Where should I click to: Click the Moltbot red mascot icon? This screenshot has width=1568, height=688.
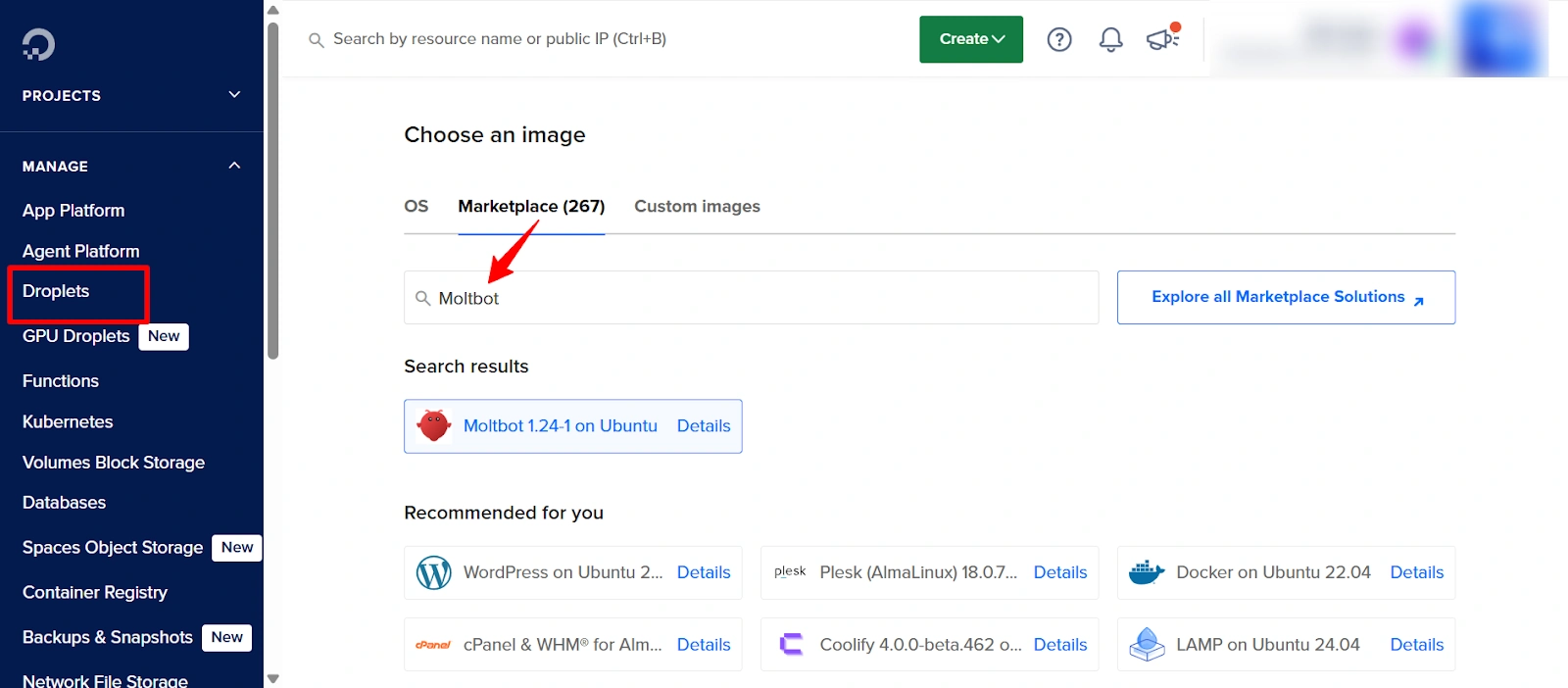433,425
